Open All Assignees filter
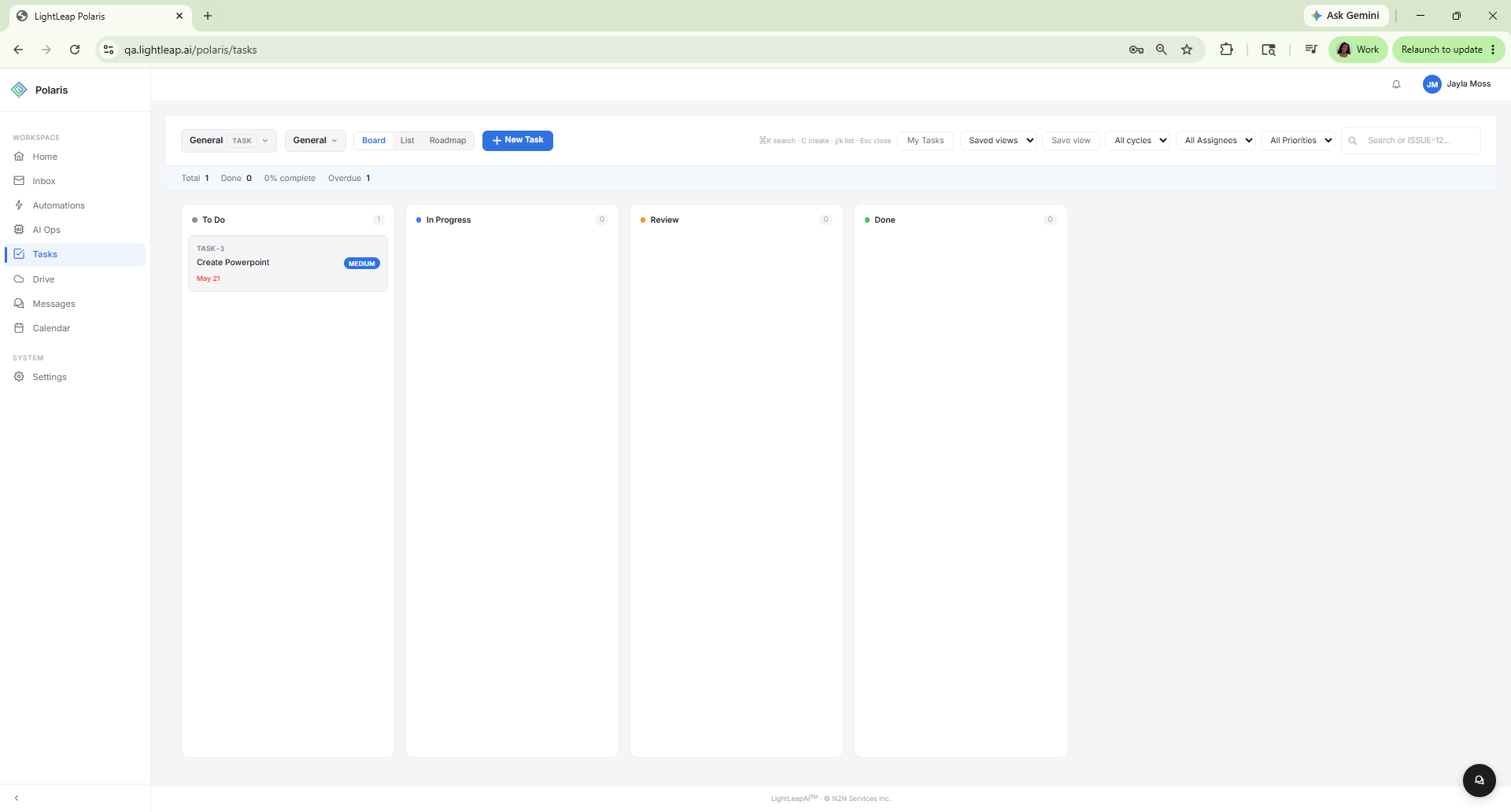 pos(1215,141)
